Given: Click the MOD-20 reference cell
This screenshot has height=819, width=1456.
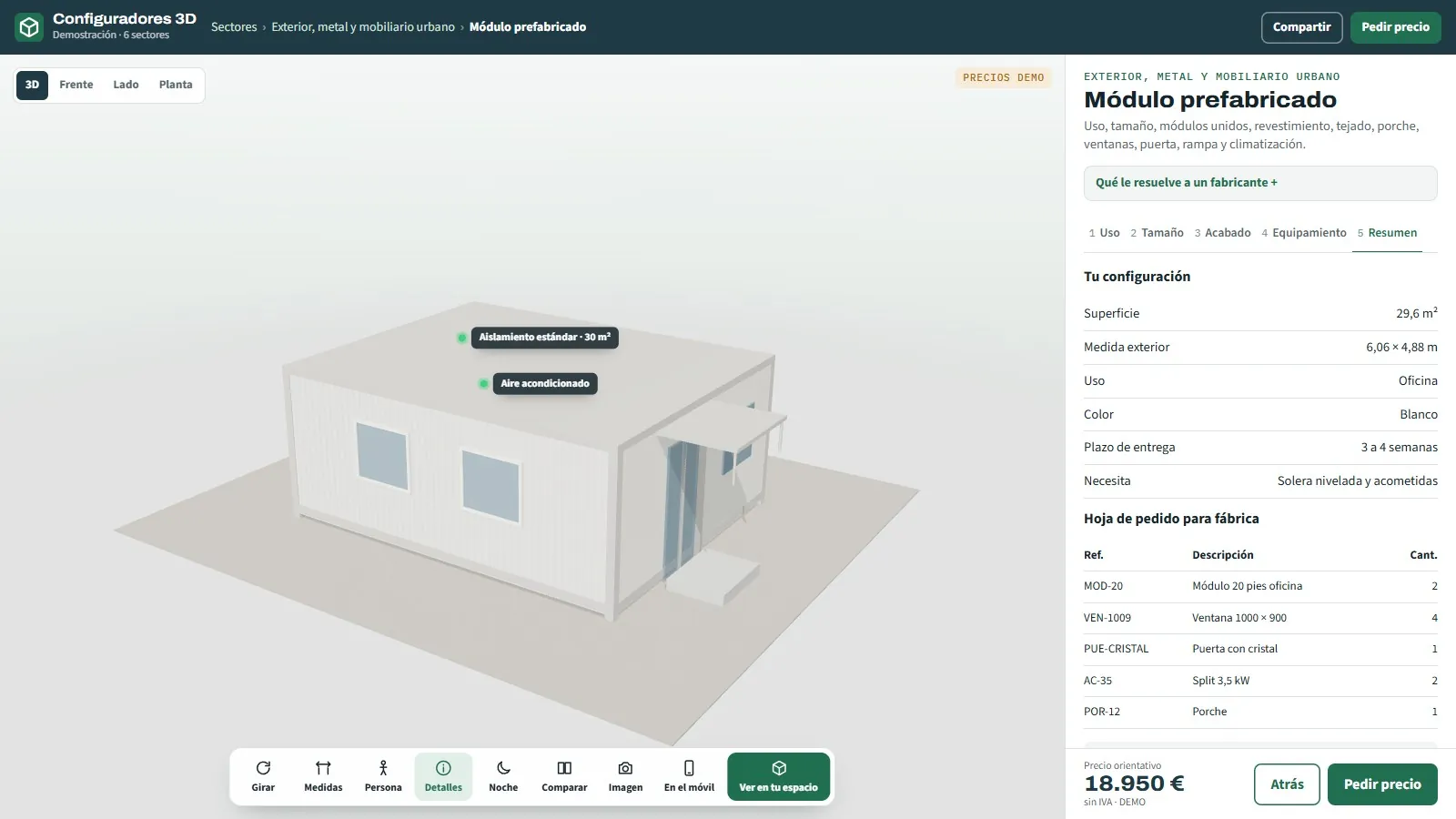Looking at the screenshot, I should click(x=1103, y=587).
